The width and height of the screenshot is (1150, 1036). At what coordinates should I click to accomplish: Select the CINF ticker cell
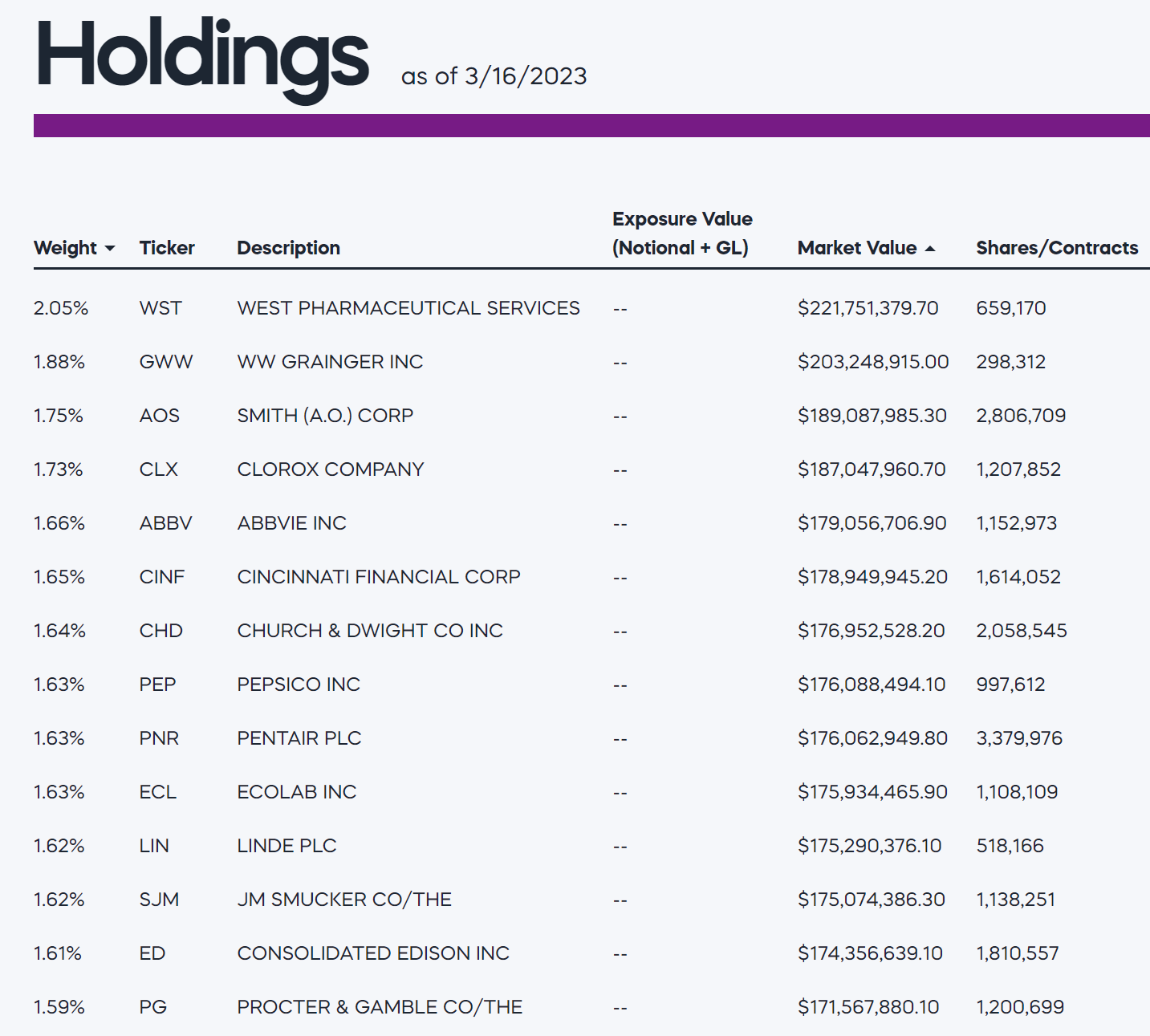coord(162,577)
